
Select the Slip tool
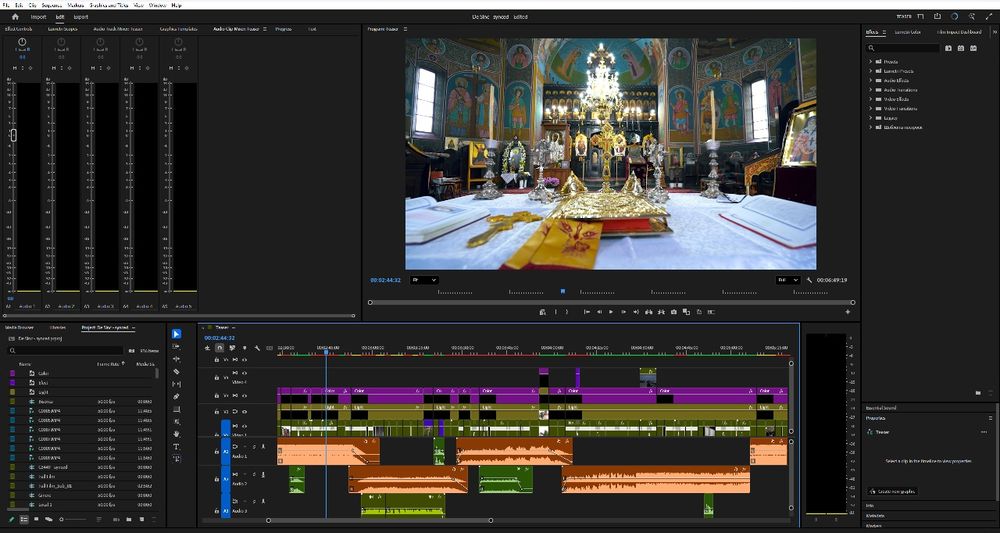[177, 384]
